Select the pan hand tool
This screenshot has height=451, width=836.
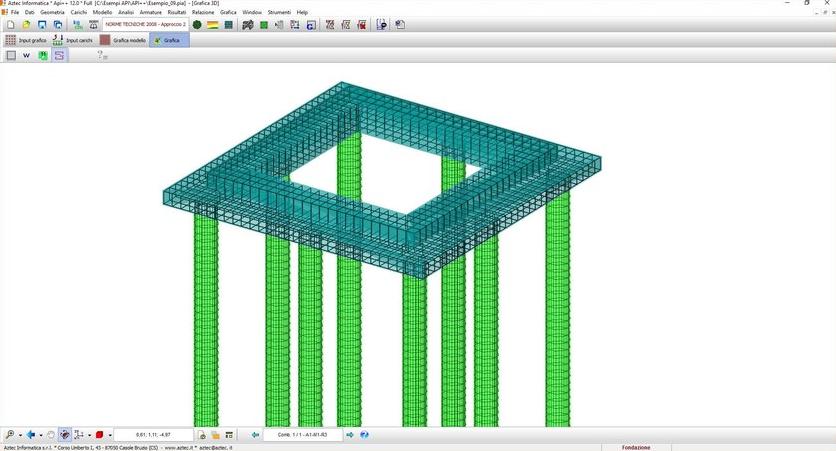(51, 435)
